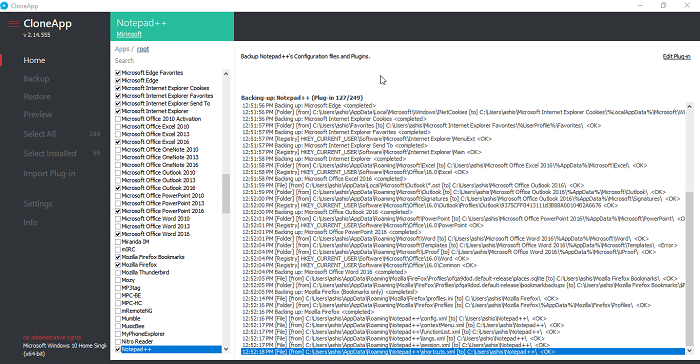700x364 pixels.
Task: Check the Miranda IM checkbox
Action: click(x=118, y=242)
